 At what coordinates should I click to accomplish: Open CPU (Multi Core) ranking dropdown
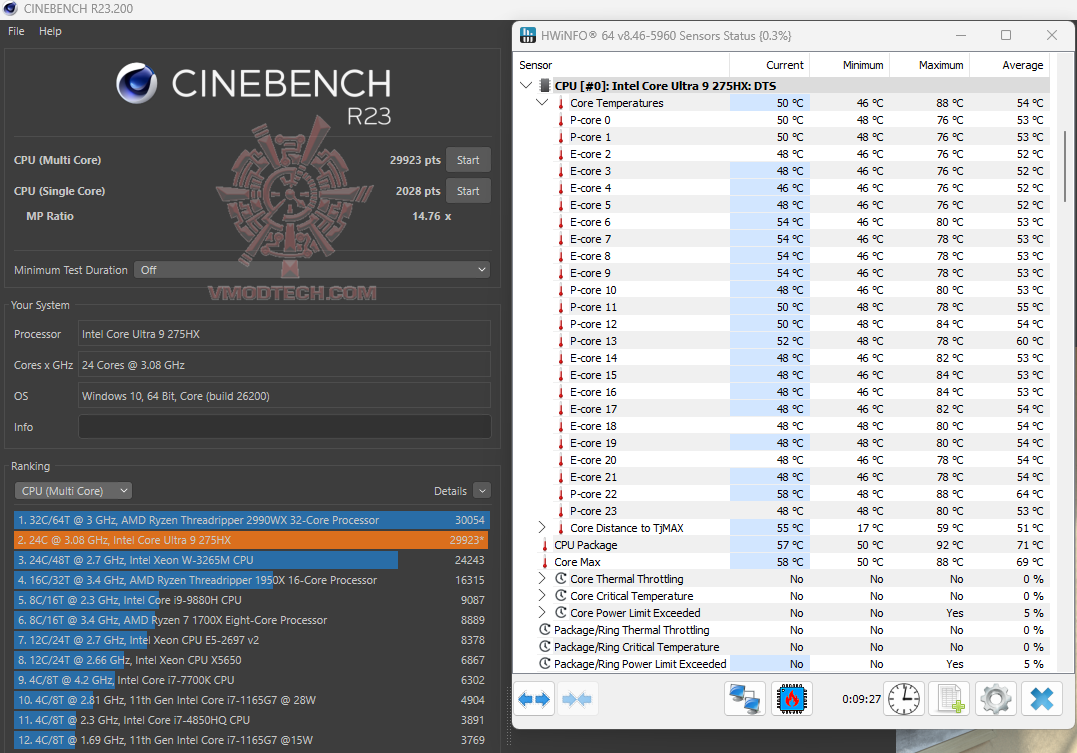(x=73, y=491)
